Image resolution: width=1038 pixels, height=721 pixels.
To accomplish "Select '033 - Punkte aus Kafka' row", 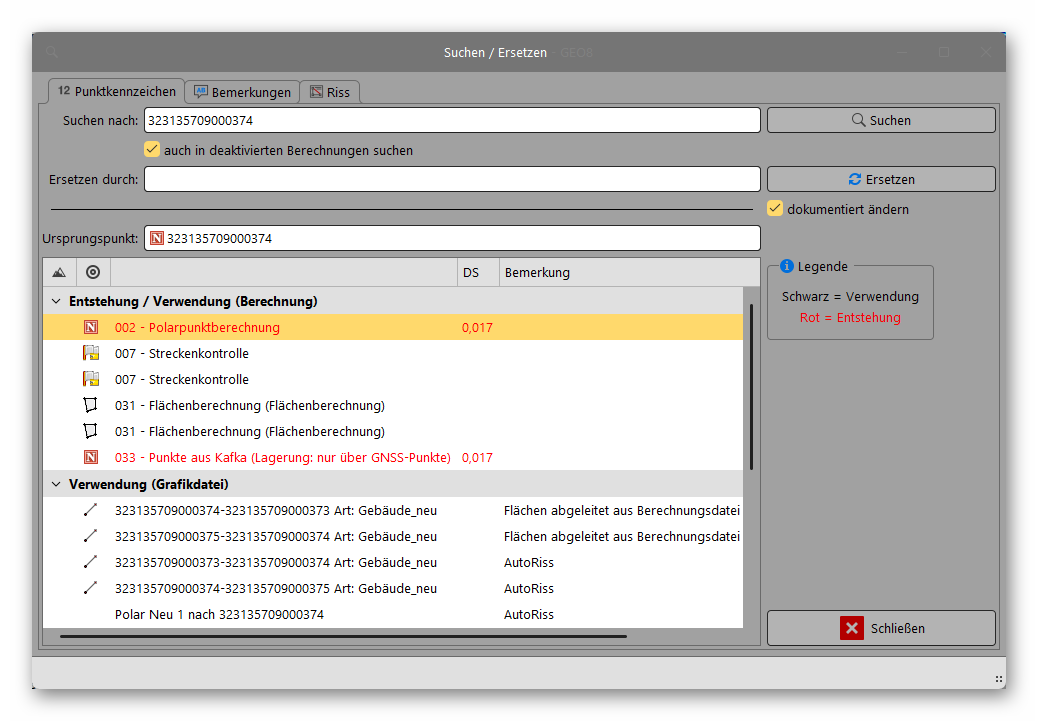I will point(393,457).
